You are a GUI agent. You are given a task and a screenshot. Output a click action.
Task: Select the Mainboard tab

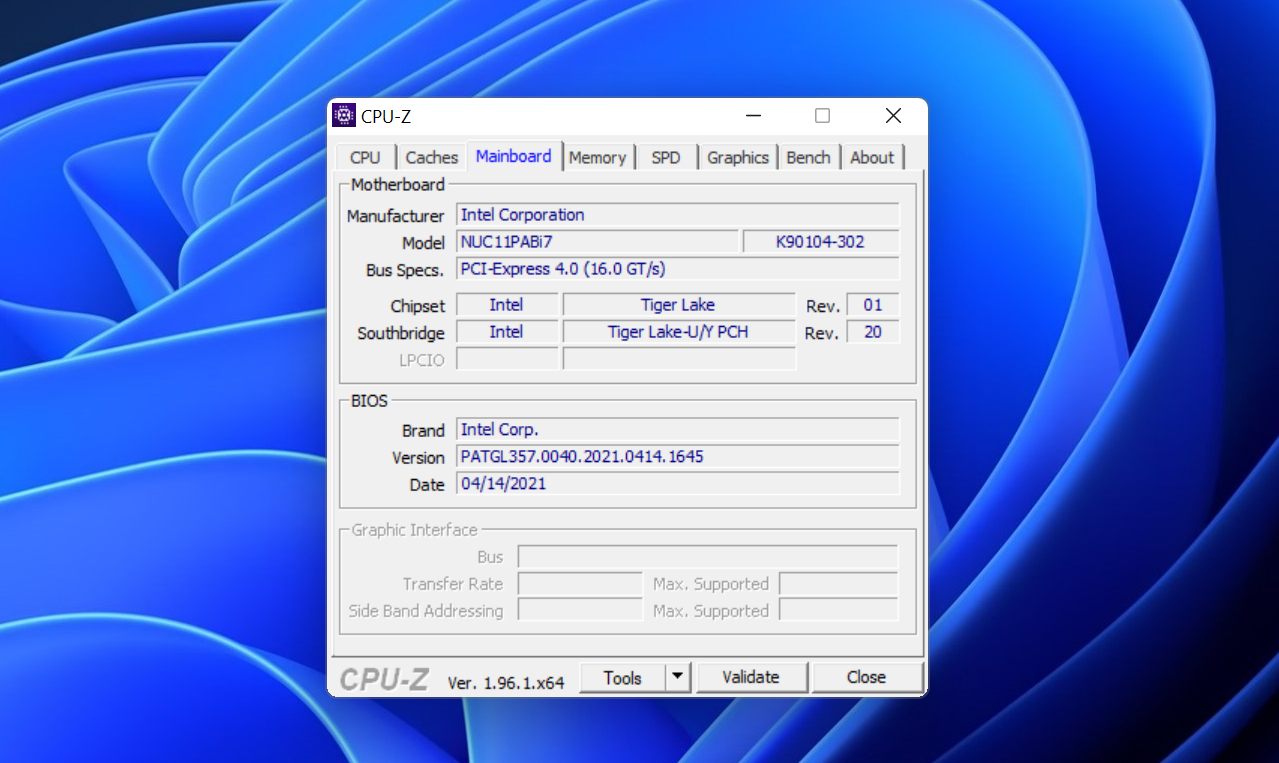(514, 156)
